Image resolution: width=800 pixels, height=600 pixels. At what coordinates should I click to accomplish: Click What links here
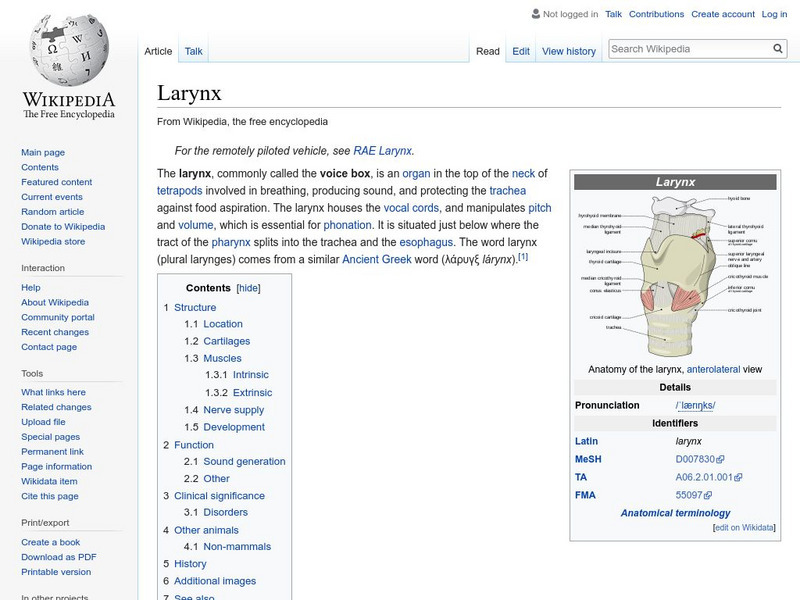[54, 392]
